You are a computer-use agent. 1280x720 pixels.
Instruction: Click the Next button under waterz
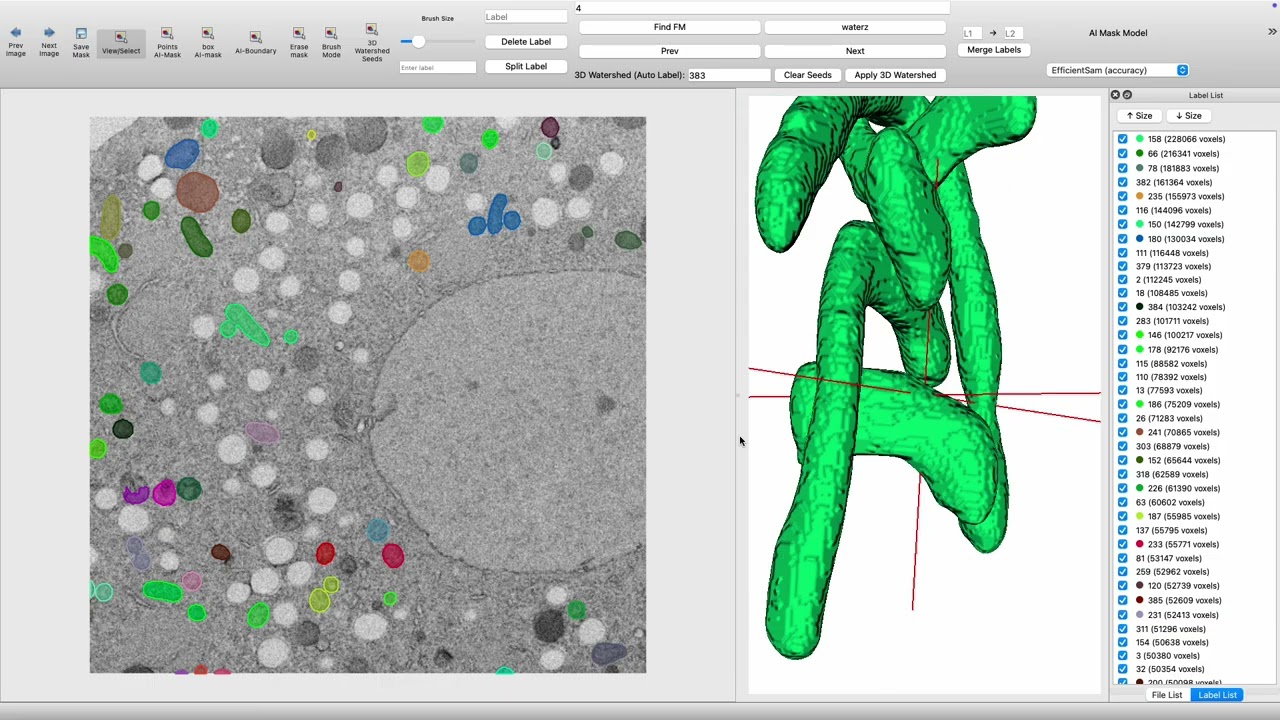[x=855, y=51]
